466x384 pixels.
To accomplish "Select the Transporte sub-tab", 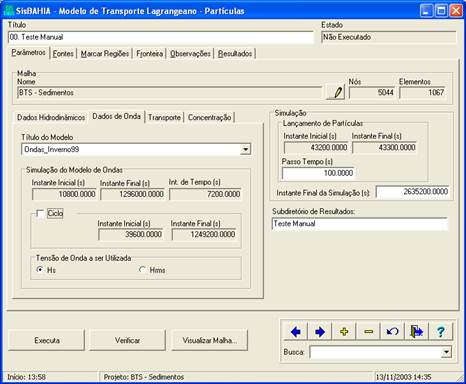I will pyautogui.click(x=164, y=117).
